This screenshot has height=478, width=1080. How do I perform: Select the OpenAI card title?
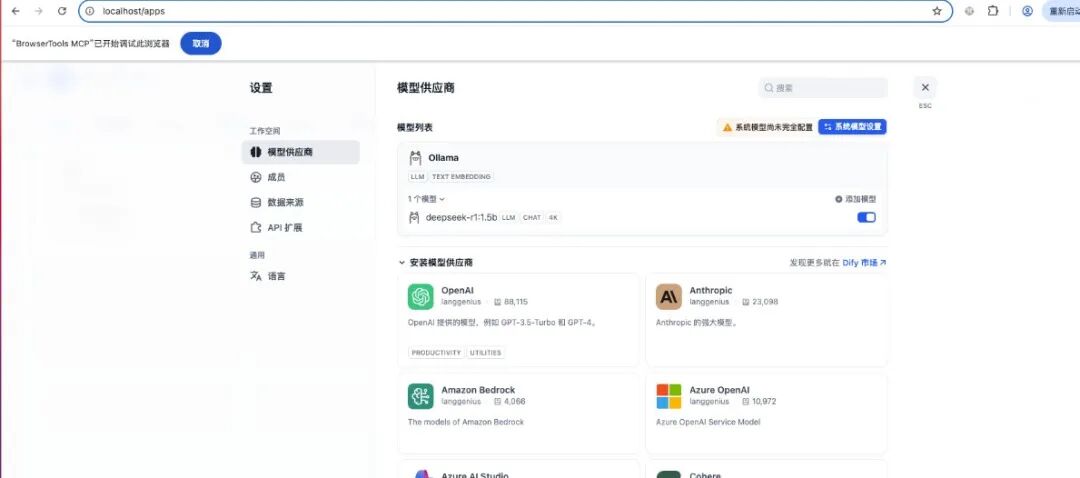coord(457,291)
